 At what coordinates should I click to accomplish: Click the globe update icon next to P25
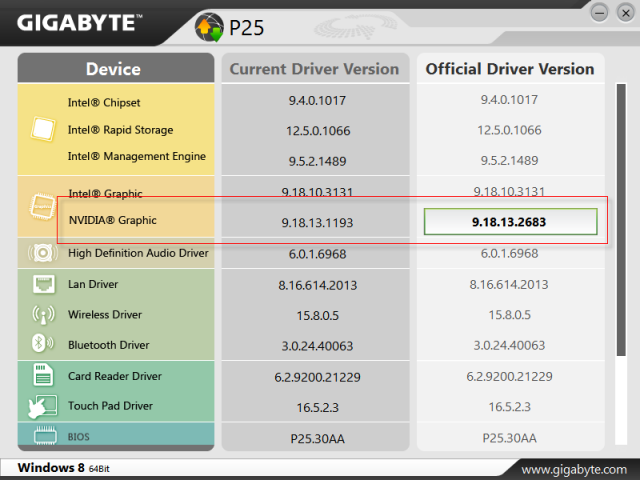(x=209, y=27)
